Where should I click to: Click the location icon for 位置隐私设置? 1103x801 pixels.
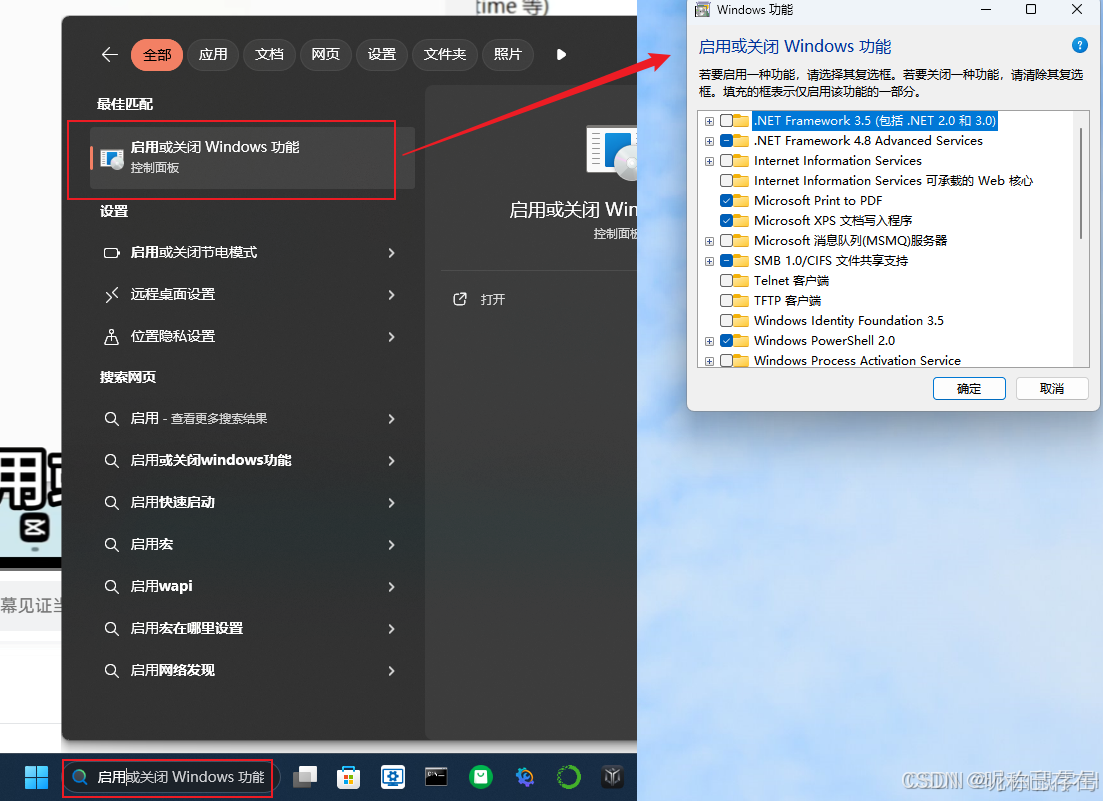(x=111, y=337)
